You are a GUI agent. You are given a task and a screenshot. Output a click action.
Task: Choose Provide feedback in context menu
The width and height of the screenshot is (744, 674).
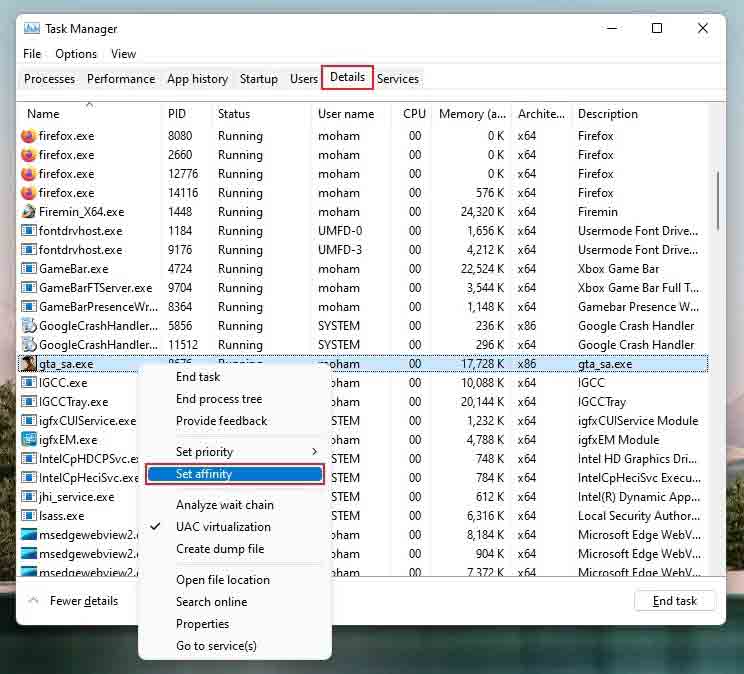[x=222, y=421]
